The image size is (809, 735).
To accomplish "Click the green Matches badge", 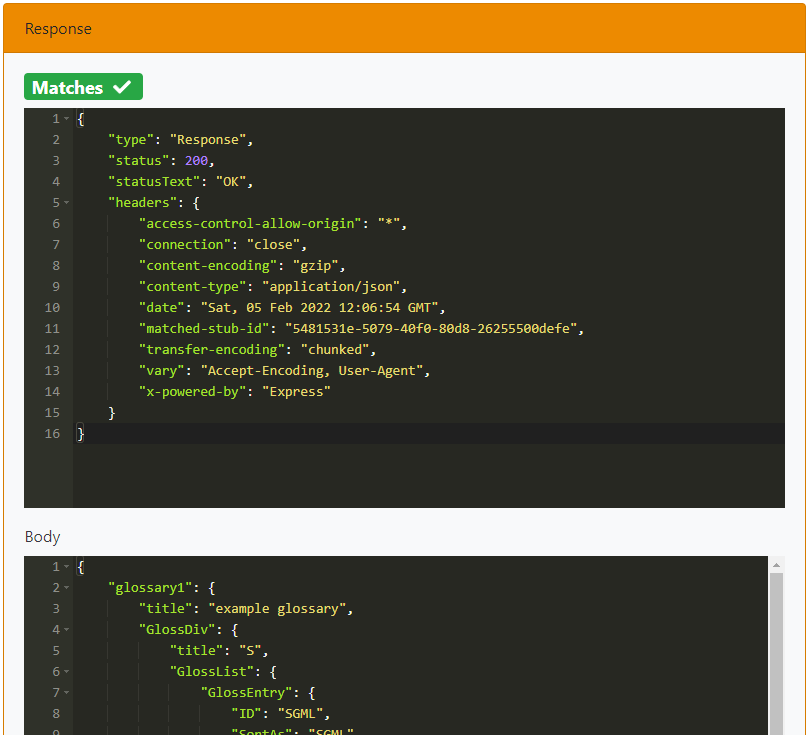I will (x=83, y=87).
